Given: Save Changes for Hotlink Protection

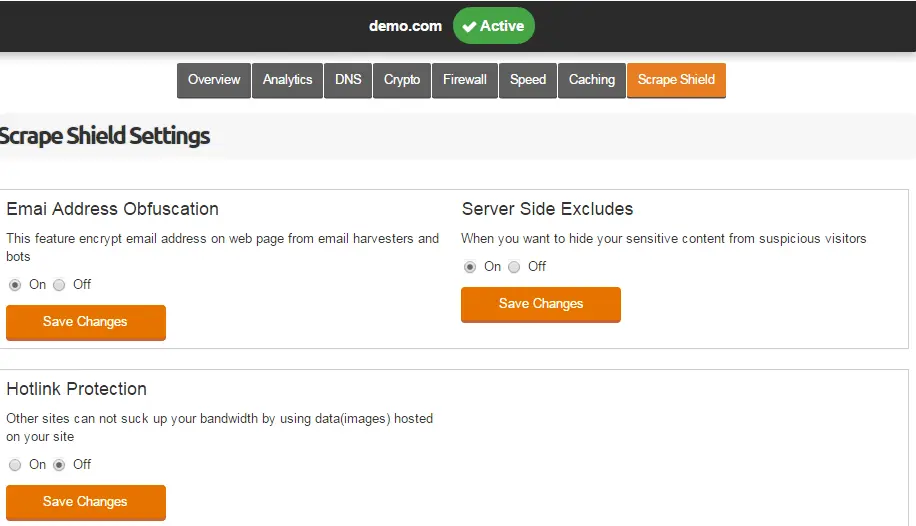Looking at the screenshot, I should coord(86,502).
